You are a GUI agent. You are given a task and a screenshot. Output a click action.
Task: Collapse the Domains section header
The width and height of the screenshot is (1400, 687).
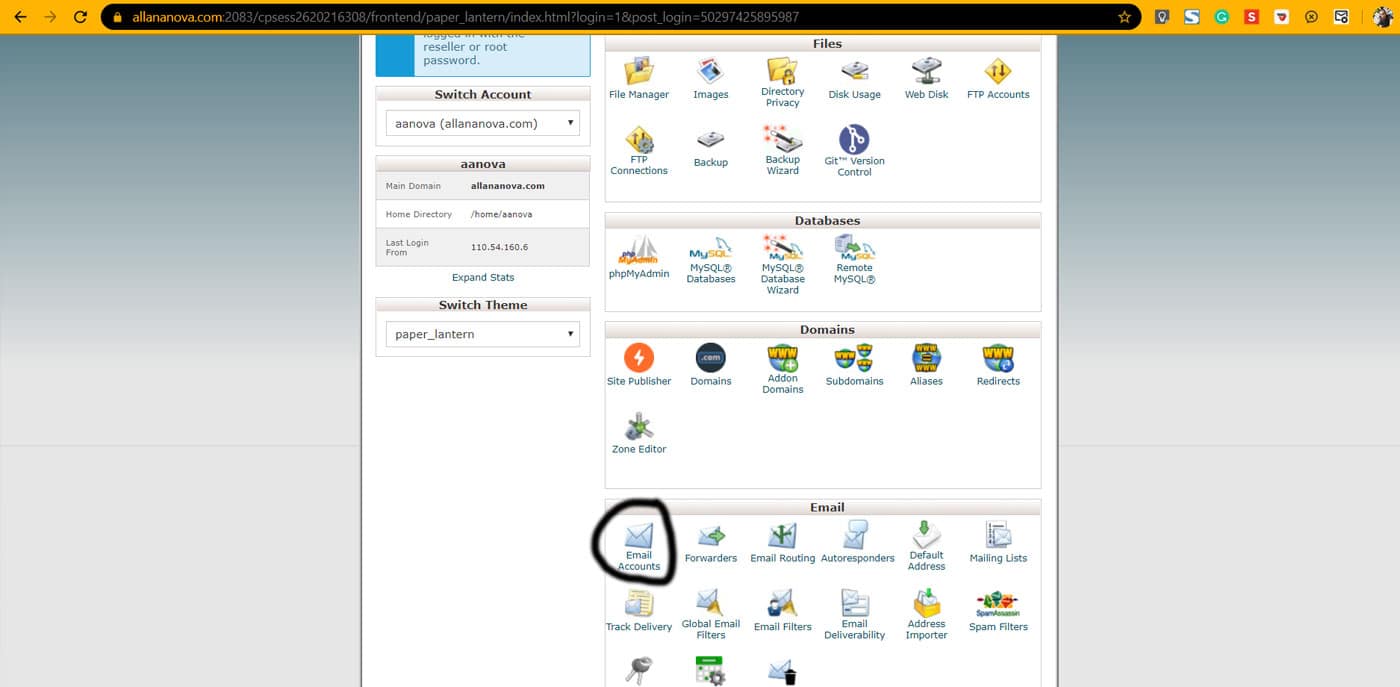[823, 330]
